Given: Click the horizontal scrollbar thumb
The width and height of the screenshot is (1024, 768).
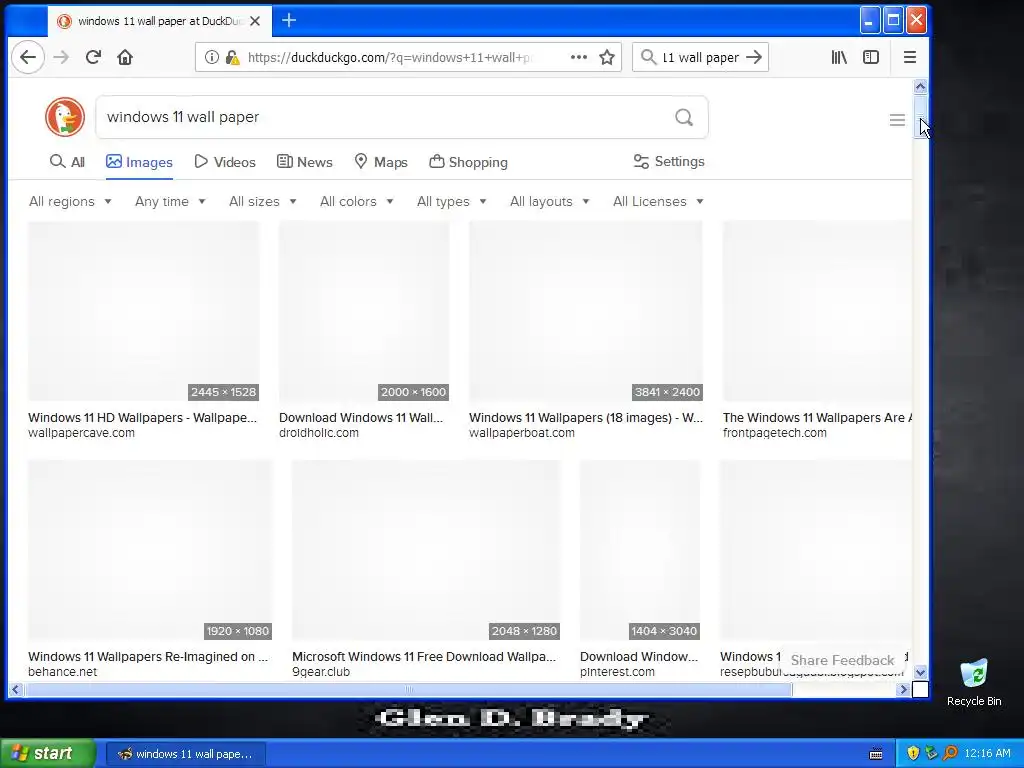Looking at the screenshot, I should pyautogui.click(x=408, y=689).
